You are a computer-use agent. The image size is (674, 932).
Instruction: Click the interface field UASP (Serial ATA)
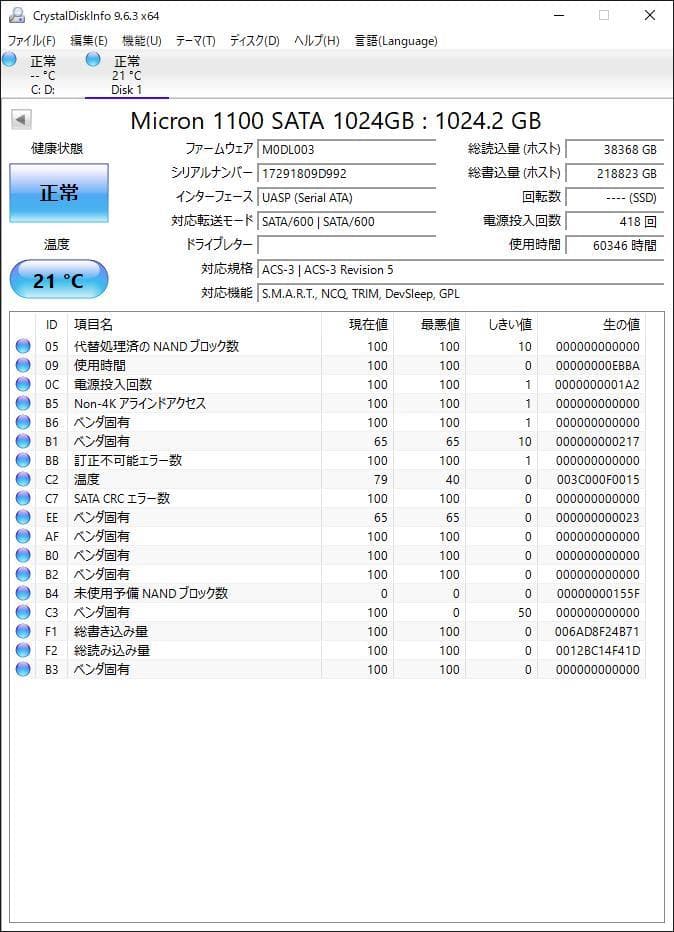pyautogui.click(x=347, y=197)
